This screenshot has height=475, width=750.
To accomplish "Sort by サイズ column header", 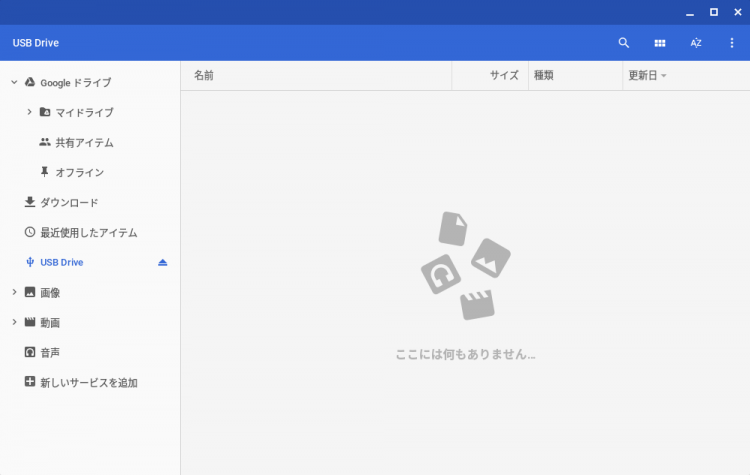I will 504,75.
